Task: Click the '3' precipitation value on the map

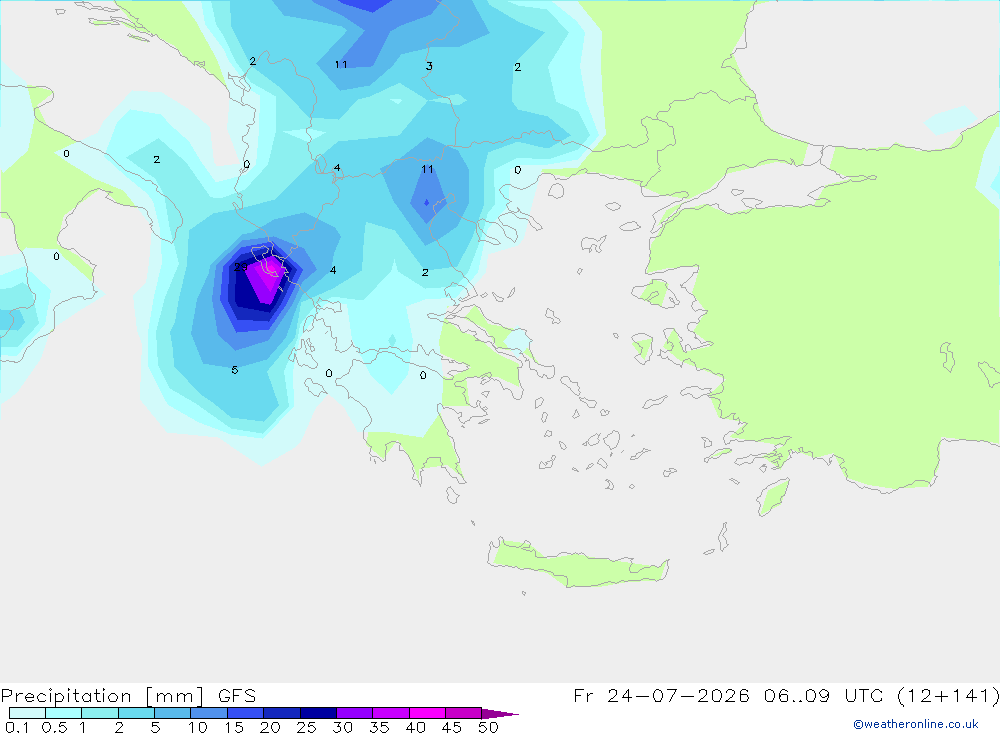Action: pos(429,66)
